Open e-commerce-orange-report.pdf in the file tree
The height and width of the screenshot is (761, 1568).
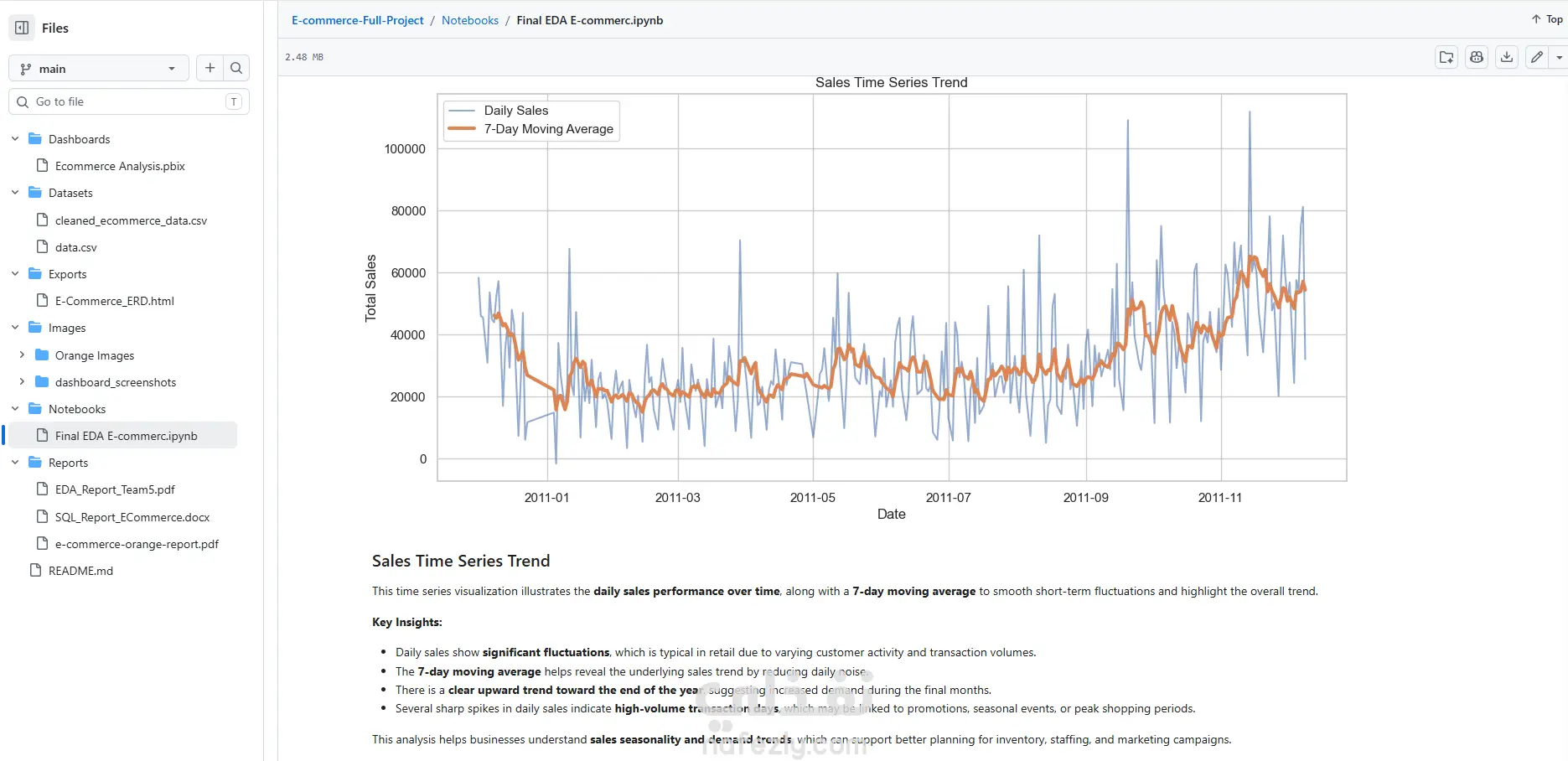(137, 544)
